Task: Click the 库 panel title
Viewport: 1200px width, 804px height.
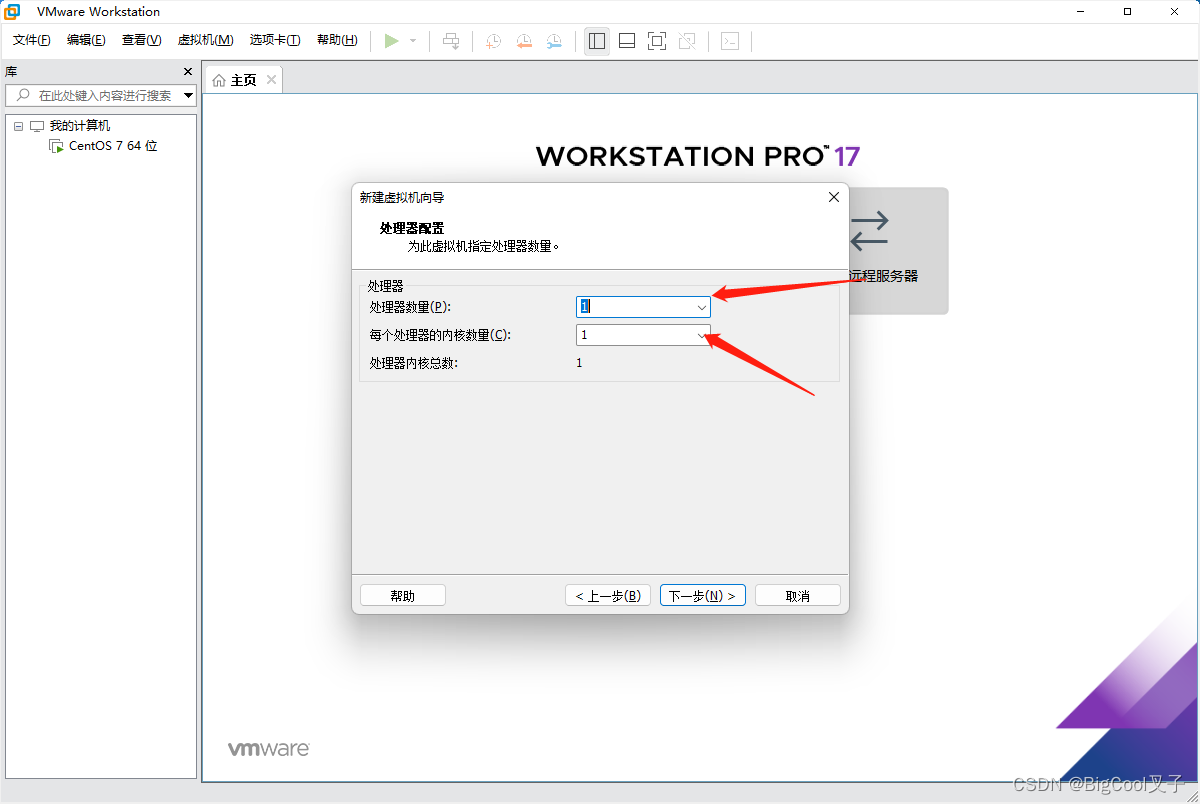Action: [x=10, y=72]
